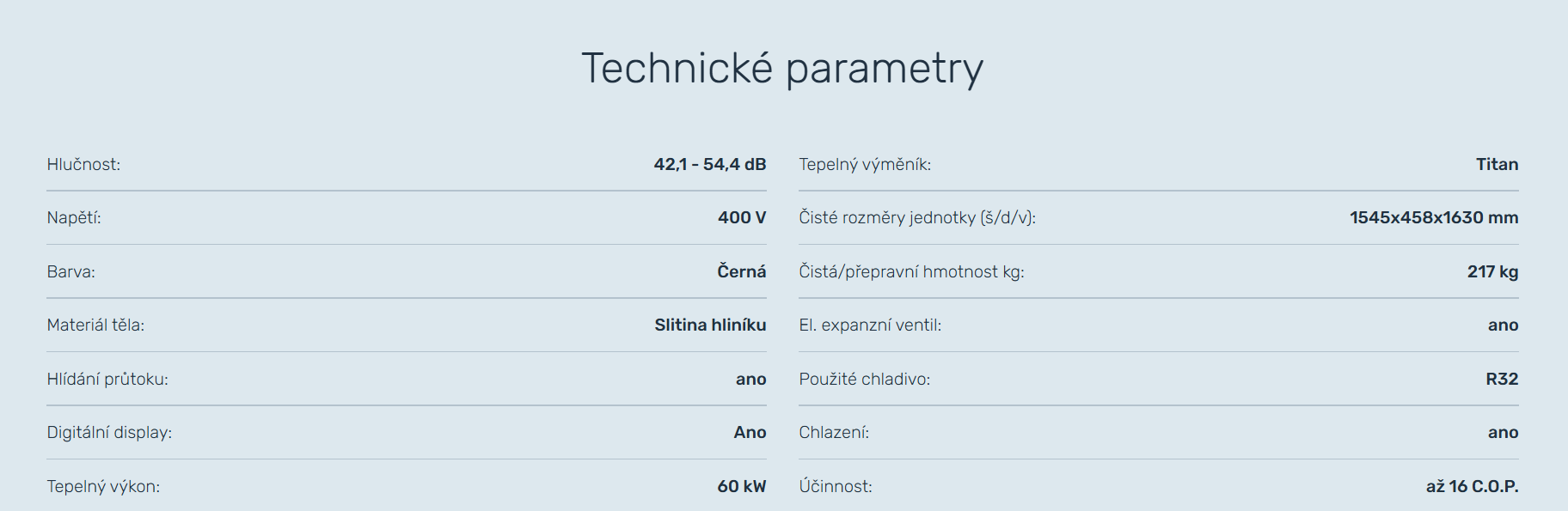Screen dimensions: 1568x511
Task: Click the "Čisté rozměry jednotky (š/d/v):" label
Action: pyautogui.click(x=917, y=217)
